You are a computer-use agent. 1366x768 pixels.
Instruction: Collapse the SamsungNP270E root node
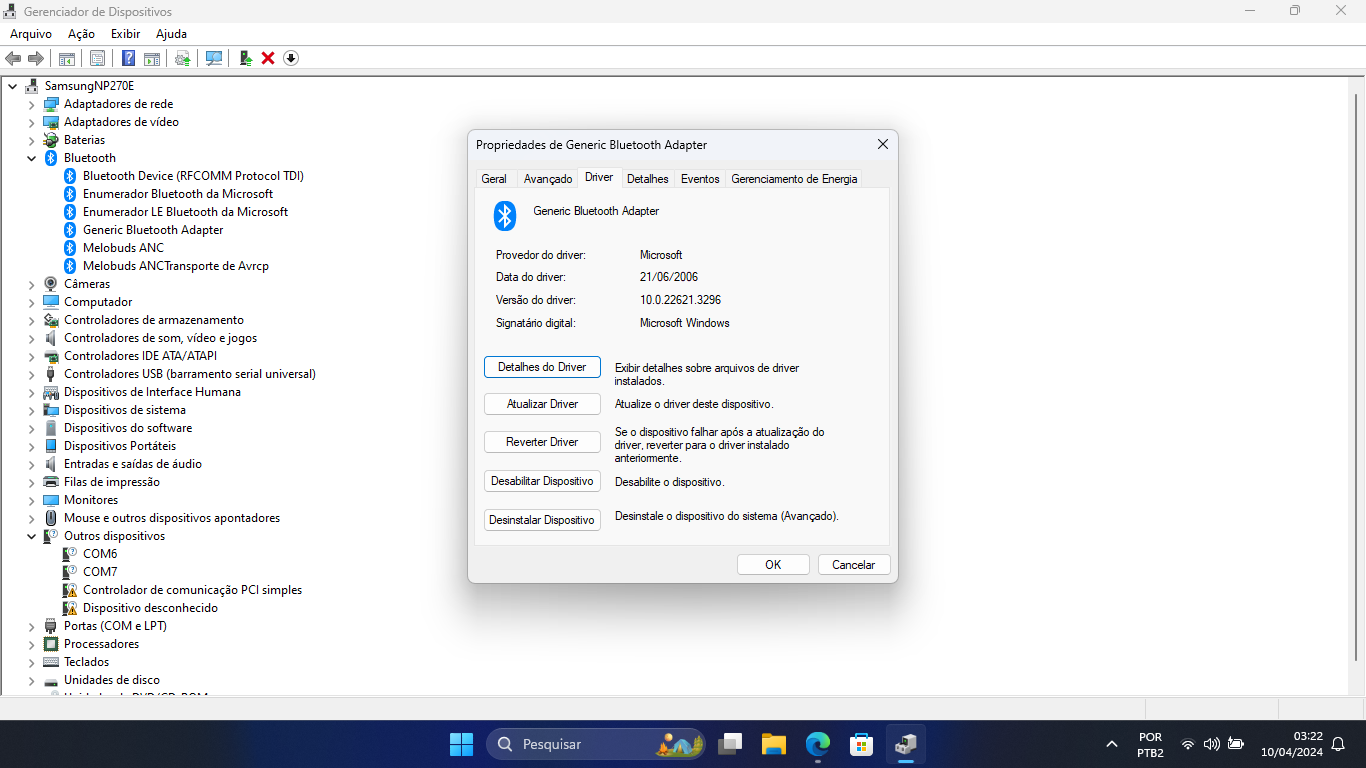[x=12, y=86]
